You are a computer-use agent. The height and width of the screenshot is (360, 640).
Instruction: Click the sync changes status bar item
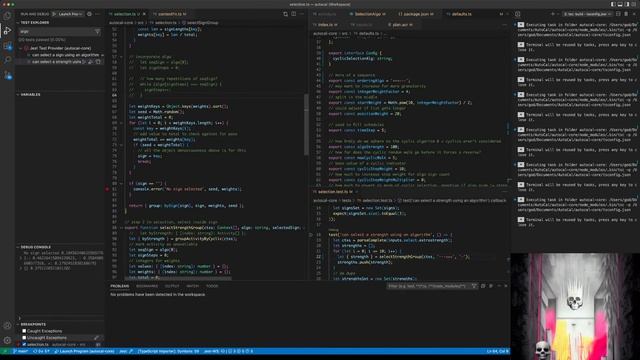tap(41, 351)
